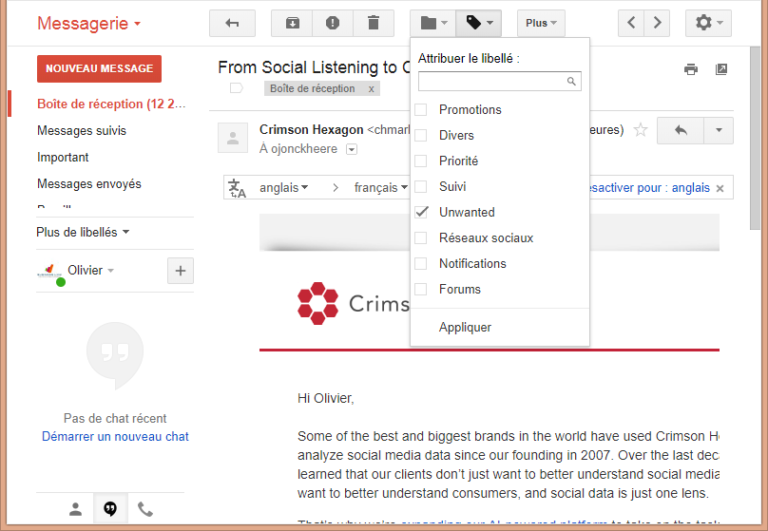
Task: Open the Important folder
Action: tap(63, 157)
